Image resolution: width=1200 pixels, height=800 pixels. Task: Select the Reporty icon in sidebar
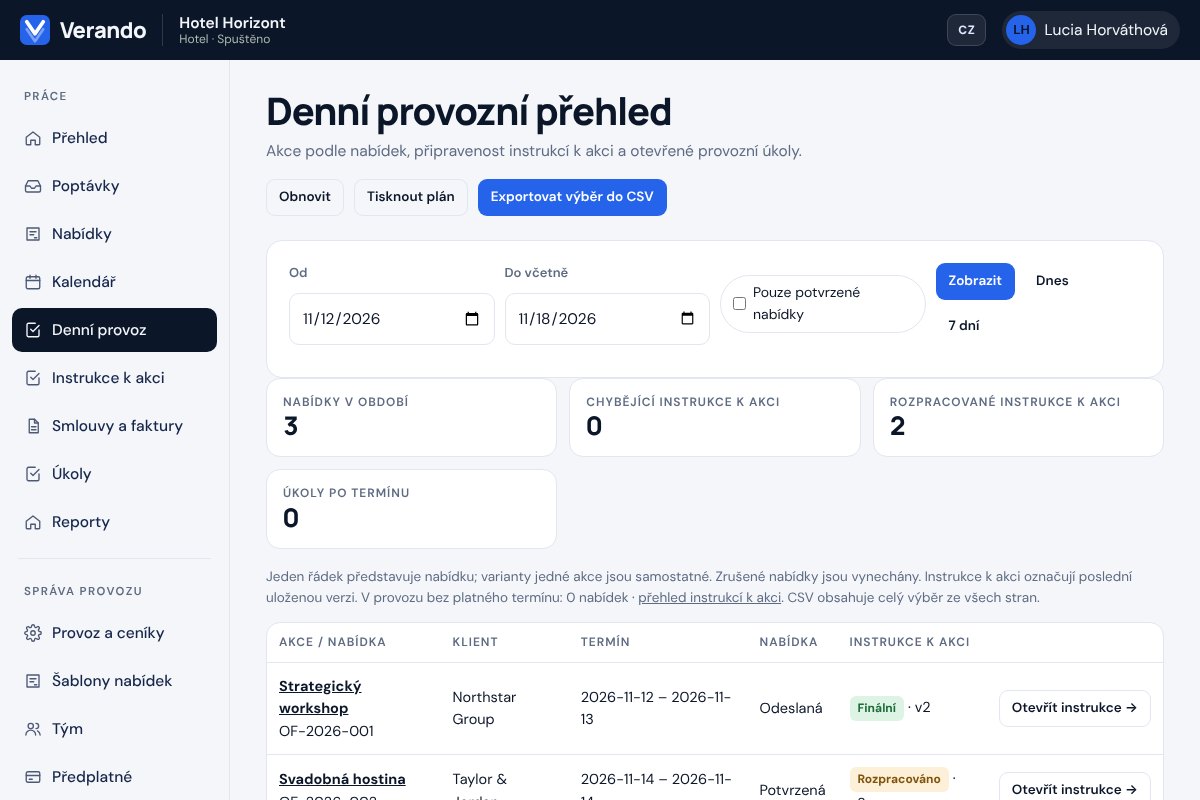33,522
